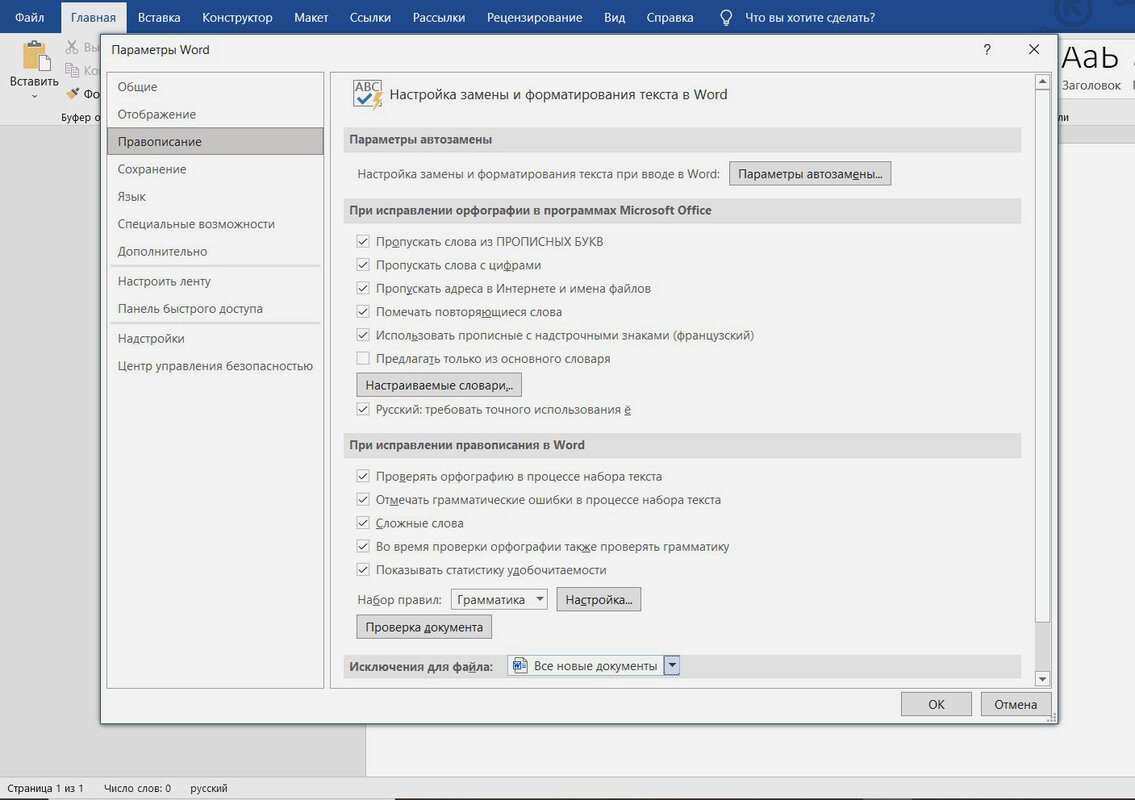The image size is (1135, 800).
Task: Open the Грамматика rule set dropdown
Action: [540, 600]
